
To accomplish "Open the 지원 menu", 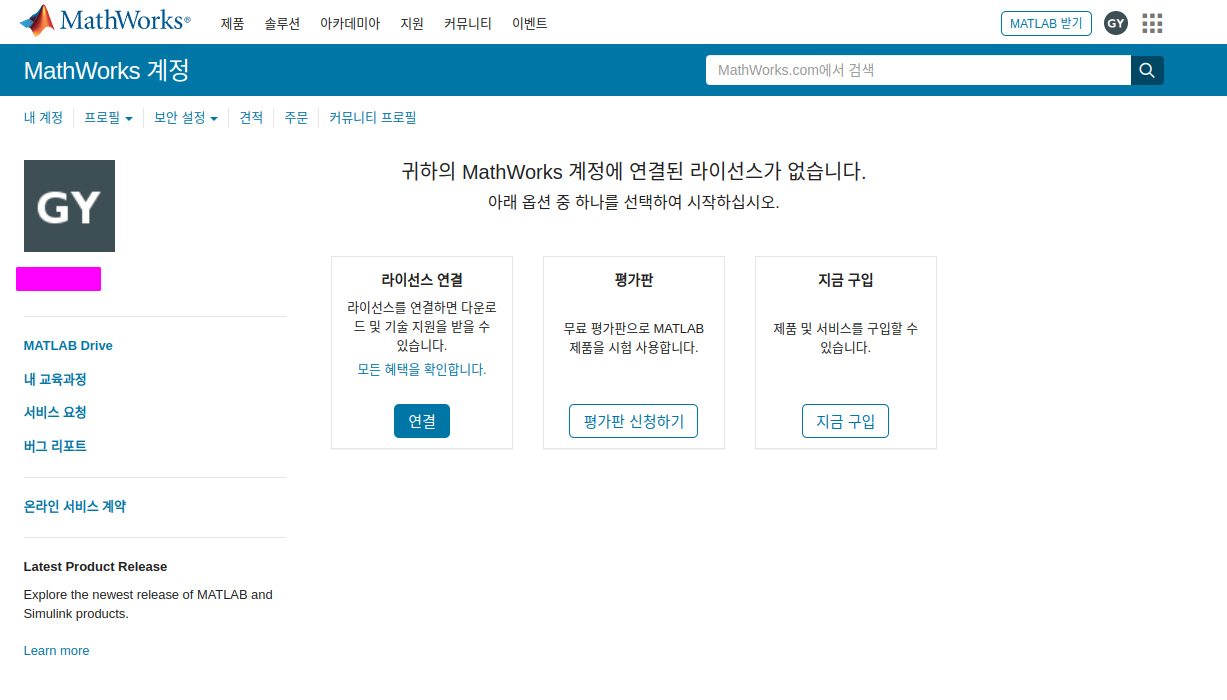I will click(x=412, y=23).
